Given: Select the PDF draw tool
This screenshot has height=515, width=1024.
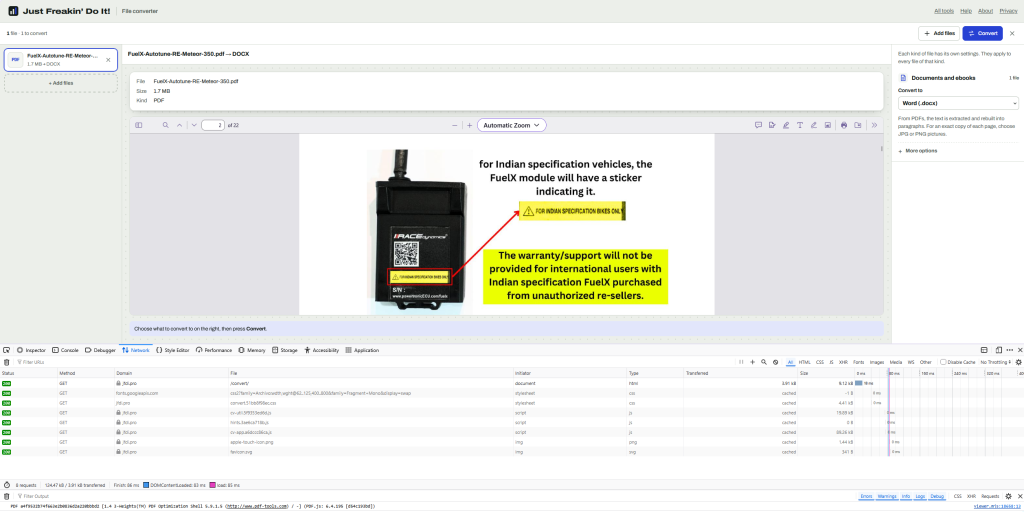Looking at the screenshot, I should pyautogui.click(x=814, y=125).
